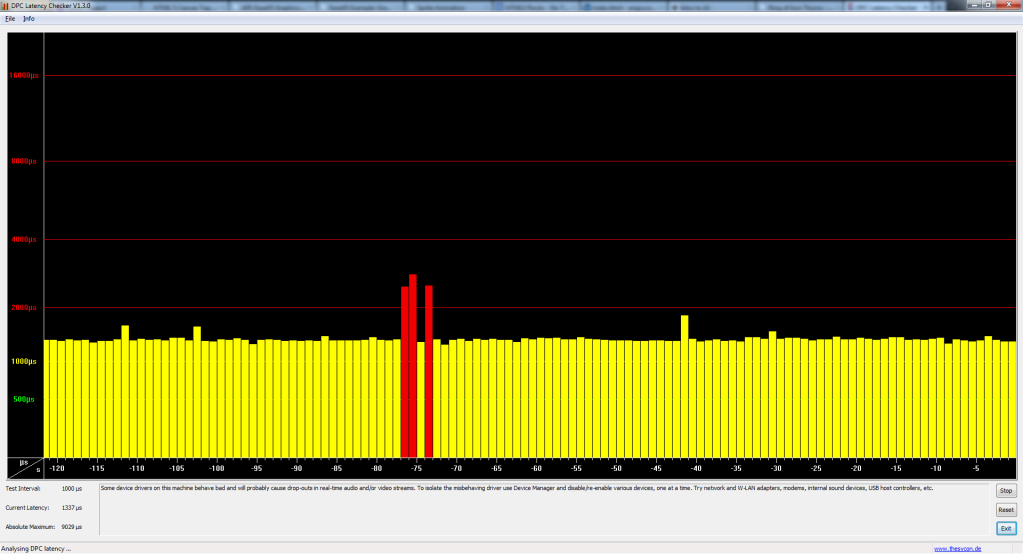1023x554 pixels.
Task: Open the Info menu
Action: (29, 19)
